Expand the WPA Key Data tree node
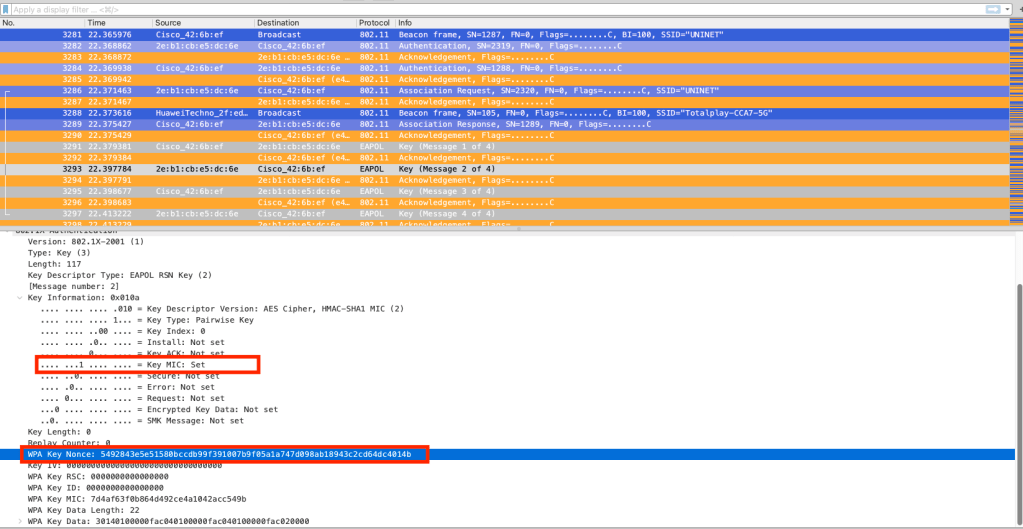Image resolution: width=1023 pixels, height=529 pixels. tap(20, 521)
